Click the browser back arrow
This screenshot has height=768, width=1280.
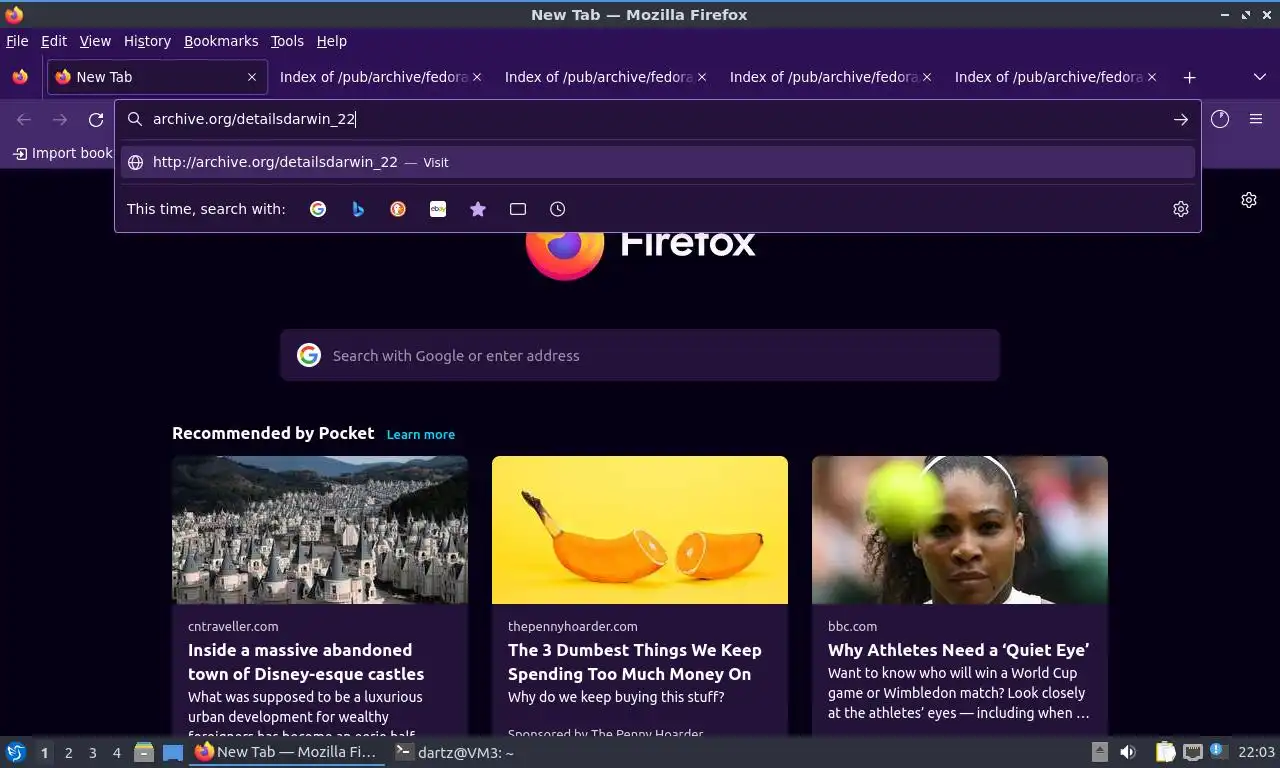(x=24, y=120)
